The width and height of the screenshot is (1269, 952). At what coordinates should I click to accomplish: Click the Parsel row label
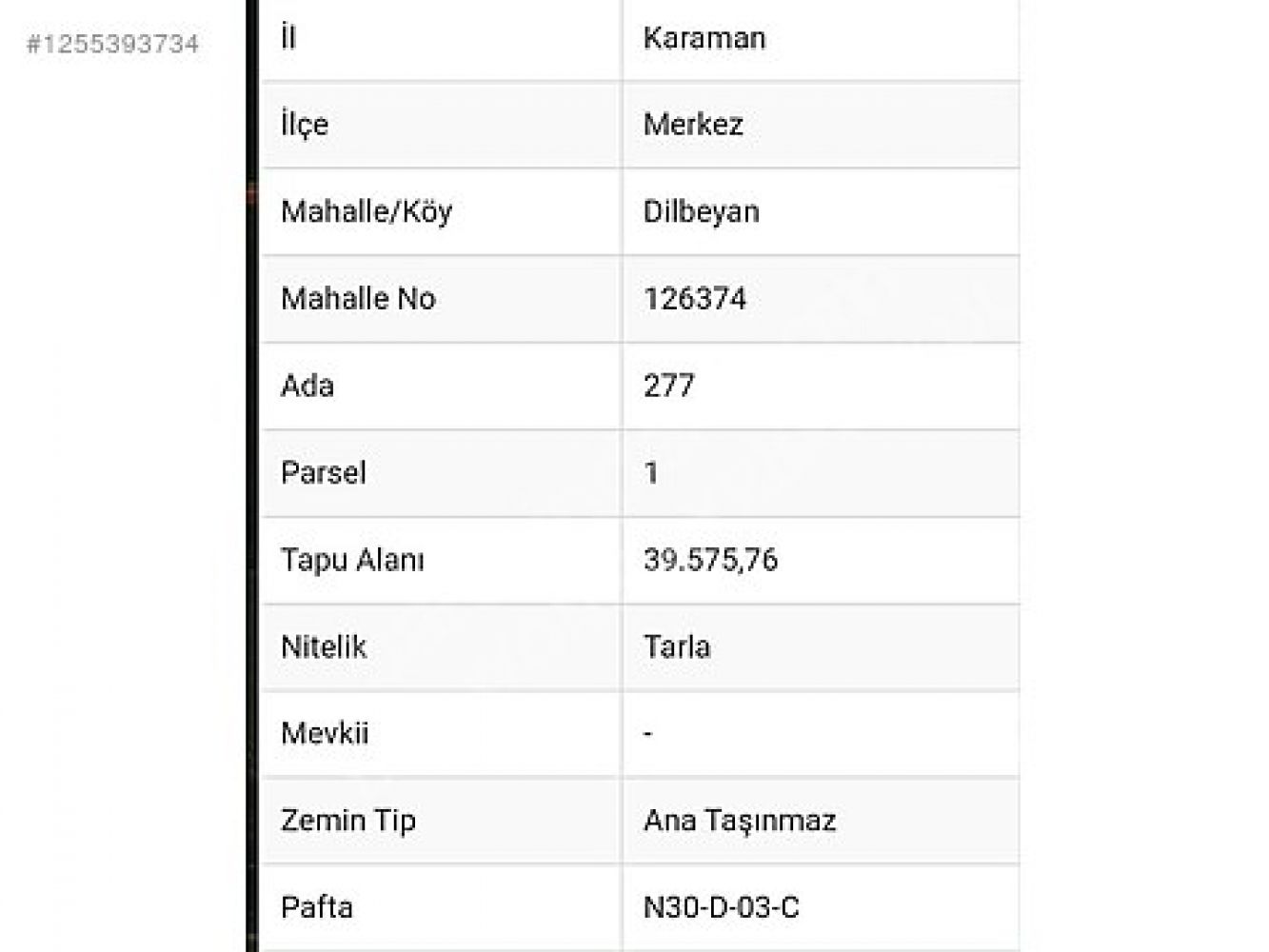click(324, 473)
